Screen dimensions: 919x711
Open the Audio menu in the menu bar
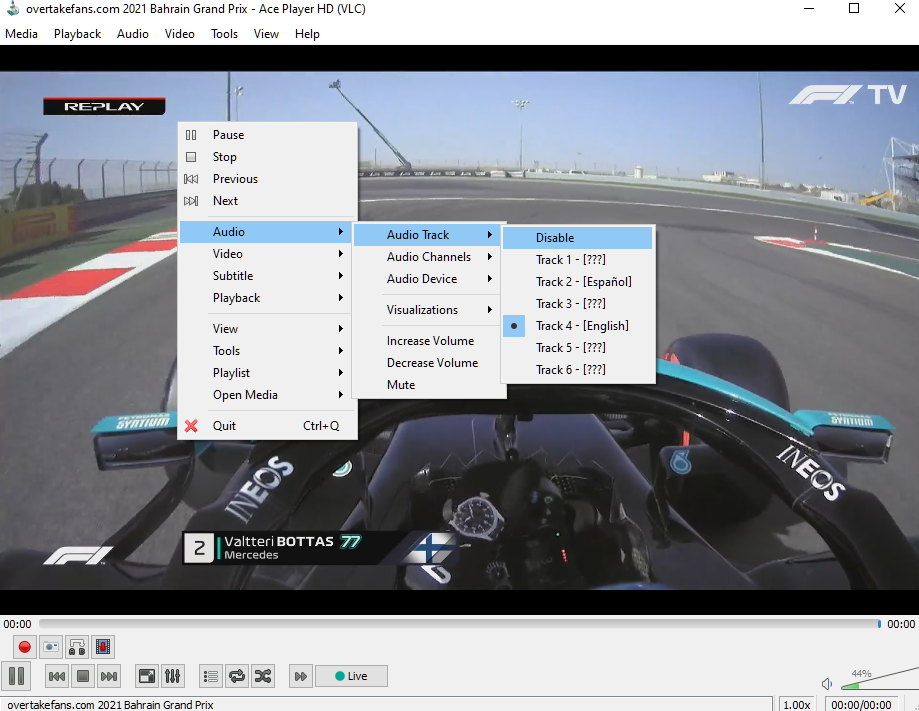pyautogui.click(x=132, y=34)
